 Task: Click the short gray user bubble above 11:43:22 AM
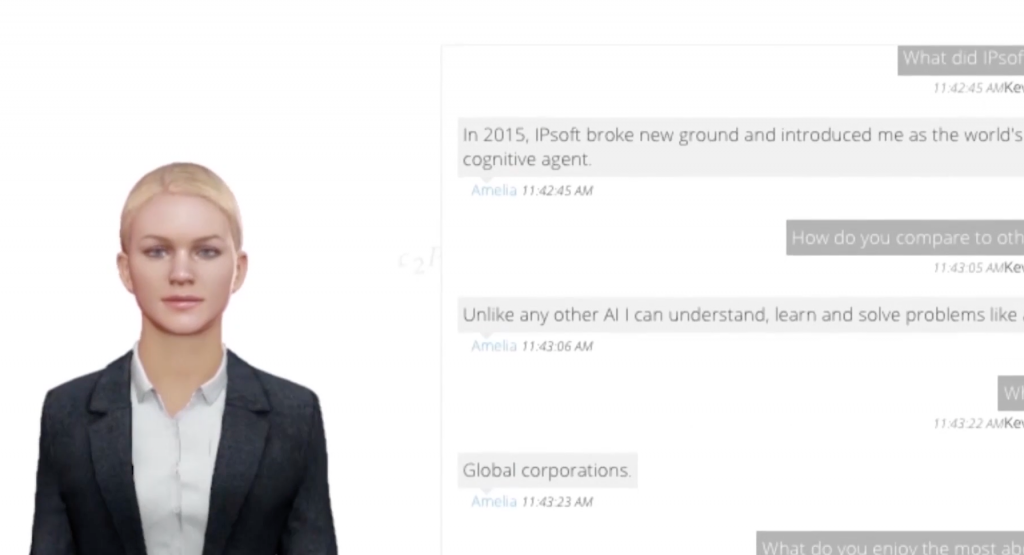pos(1011,393)
